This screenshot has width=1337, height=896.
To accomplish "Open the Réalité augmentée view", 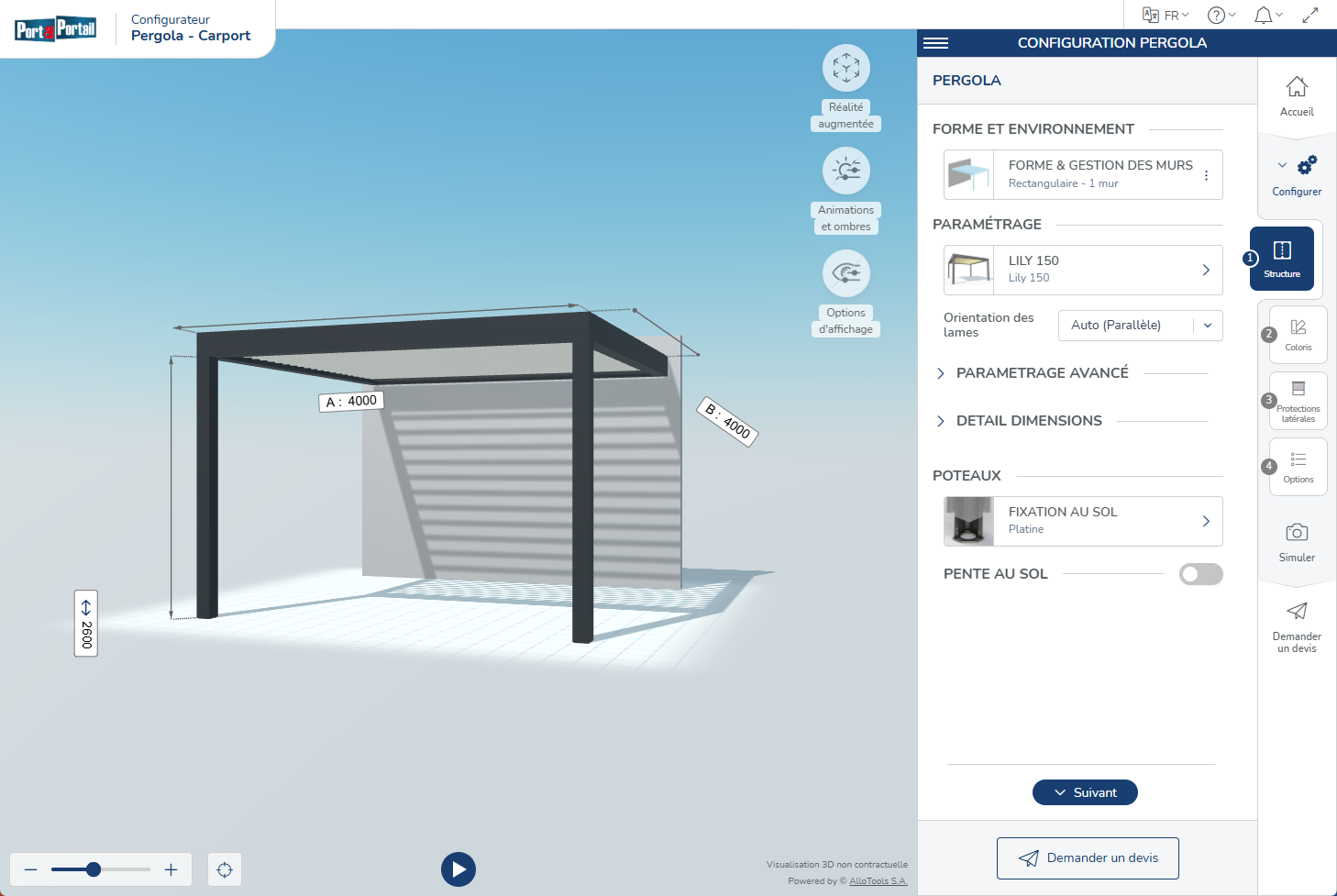I will click(845, 69).
